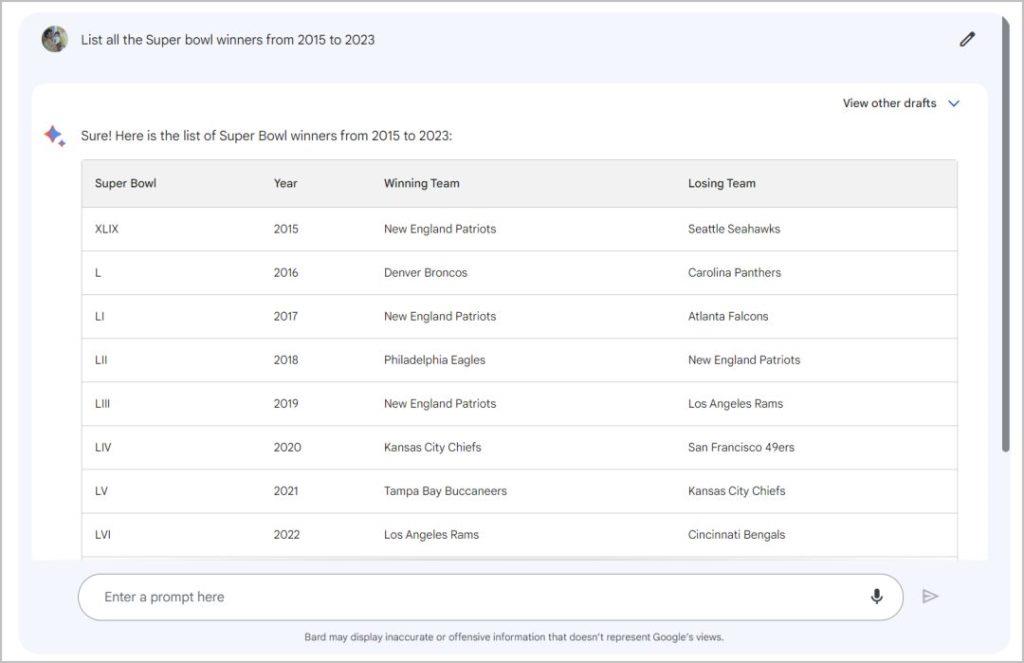Click the send prompt arrow icon
Screen dimensions: 1024x663
click(x=930, y=596)
